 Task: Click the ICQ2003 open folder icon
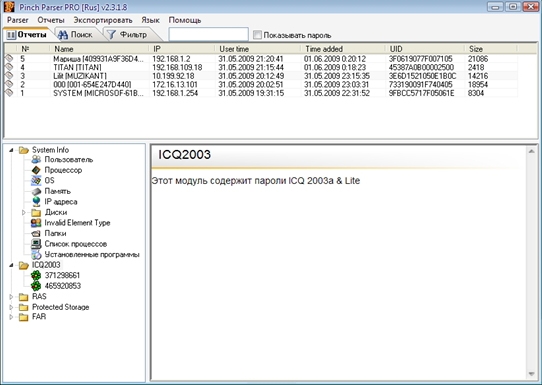[24, 265]
